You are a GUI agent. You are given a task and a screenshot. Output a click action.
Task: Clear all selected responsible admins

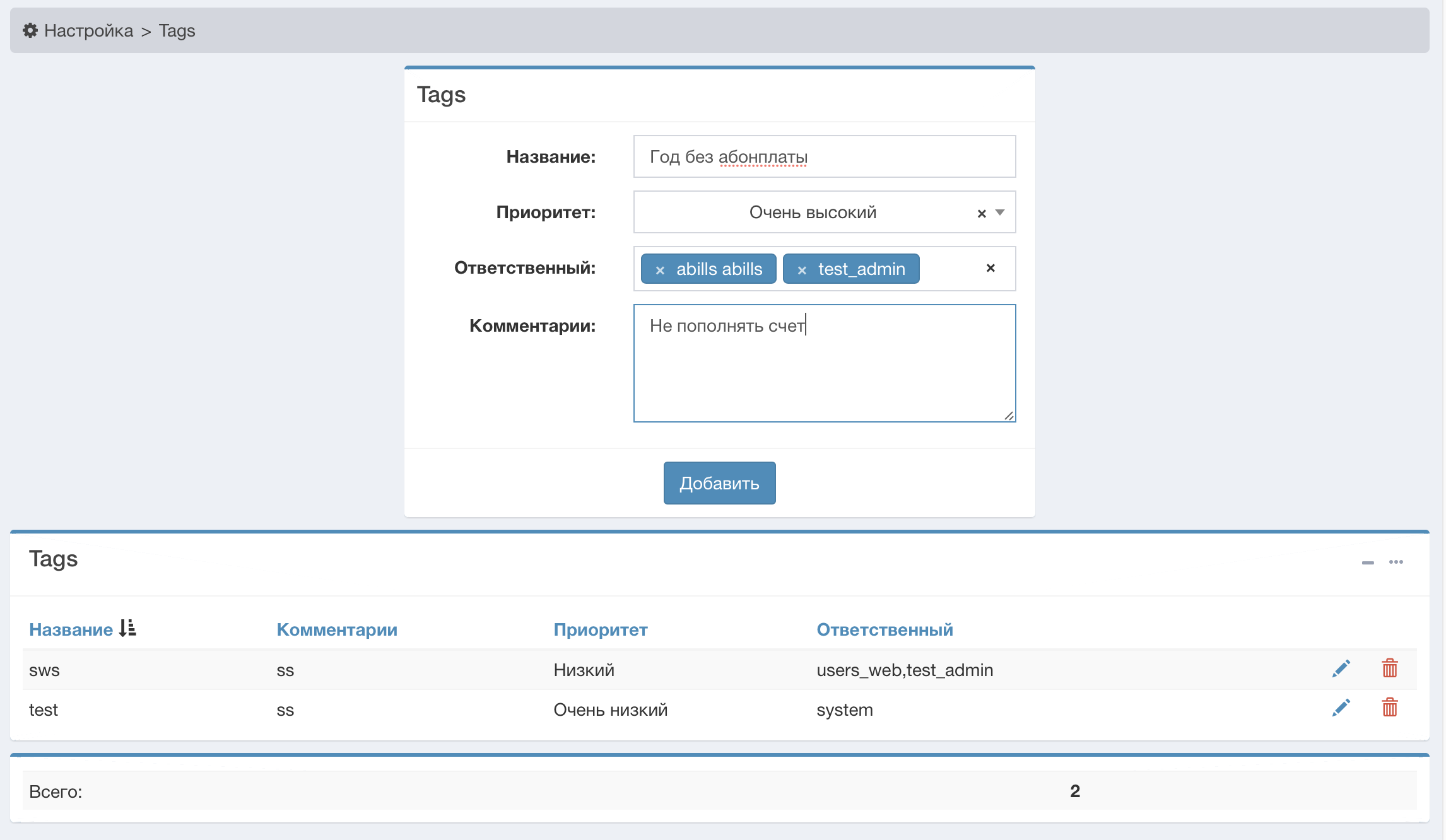(990, 268)
